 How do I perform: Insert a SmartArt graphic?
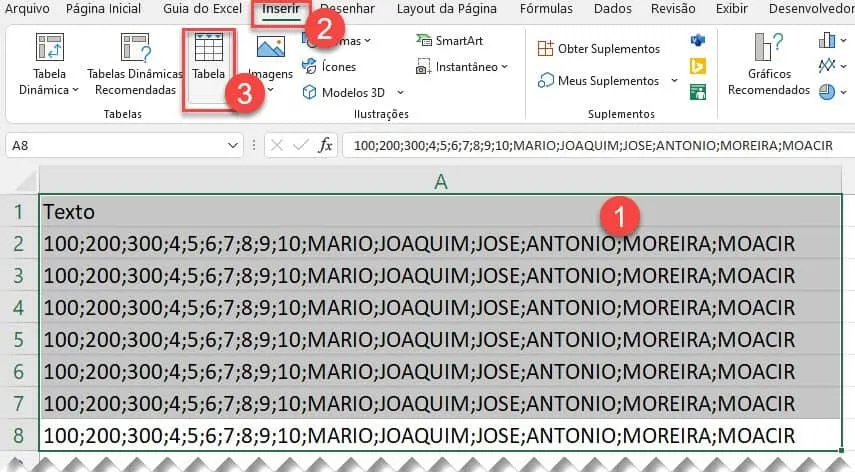click(449, 40)
